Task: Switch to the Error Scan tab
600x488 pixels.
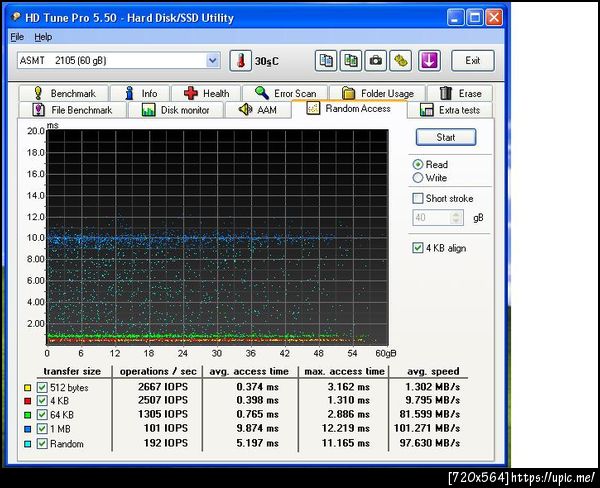Action: 285,93
